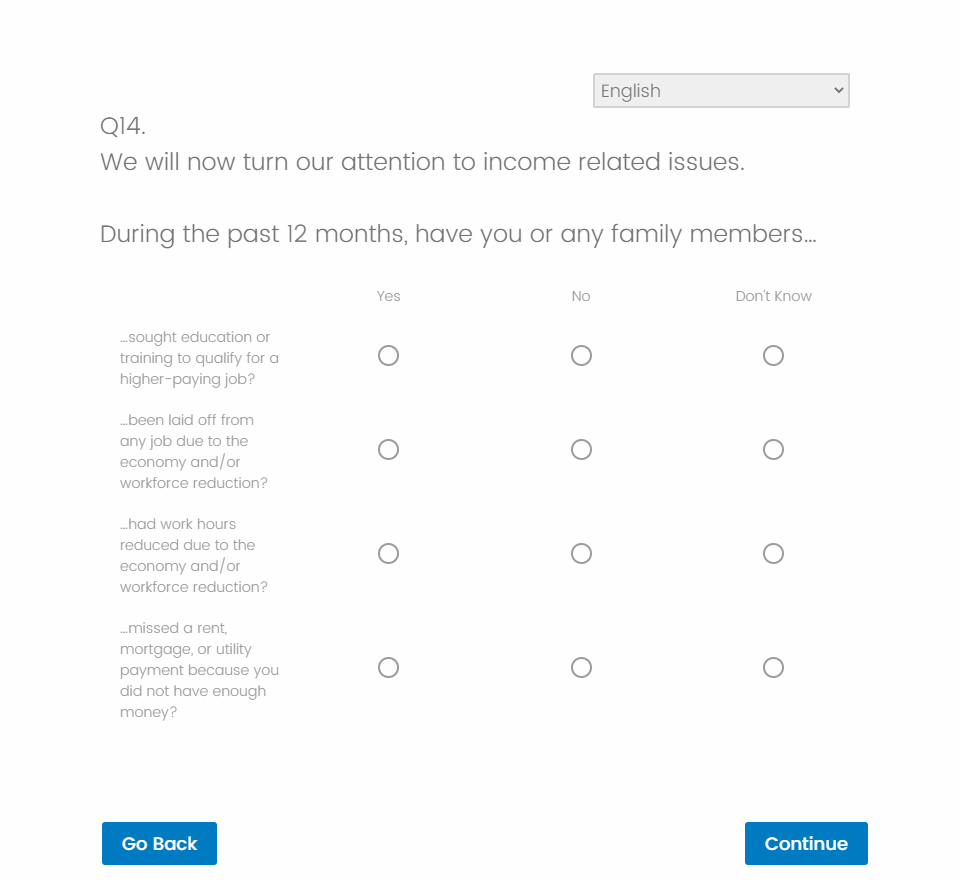Select No for work hours reduced
The width and height of the screenshot is (960, 880).
(581, 554)
